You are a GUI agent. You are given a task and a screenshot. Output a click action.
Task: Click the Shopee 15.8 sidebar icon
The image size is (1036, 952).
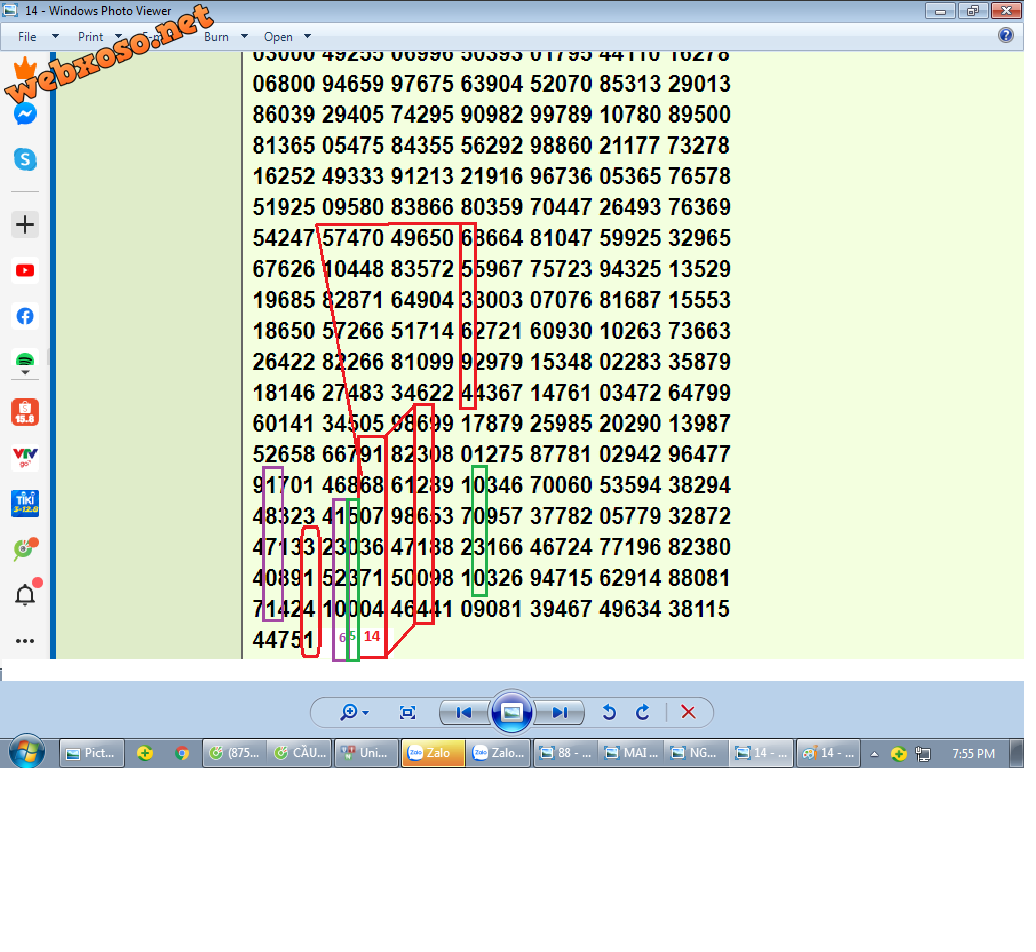pos(26,411)
